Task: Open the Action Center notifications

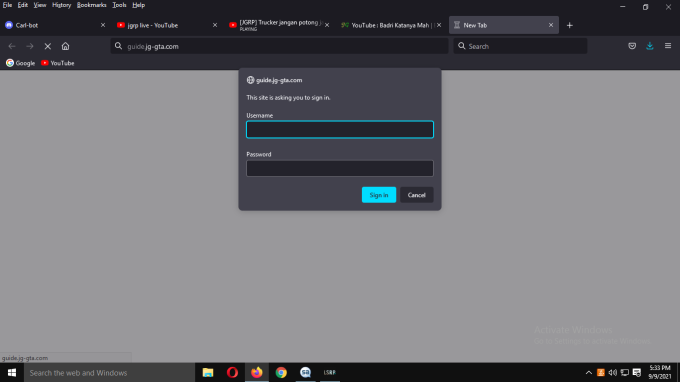Action: (637, 372)
